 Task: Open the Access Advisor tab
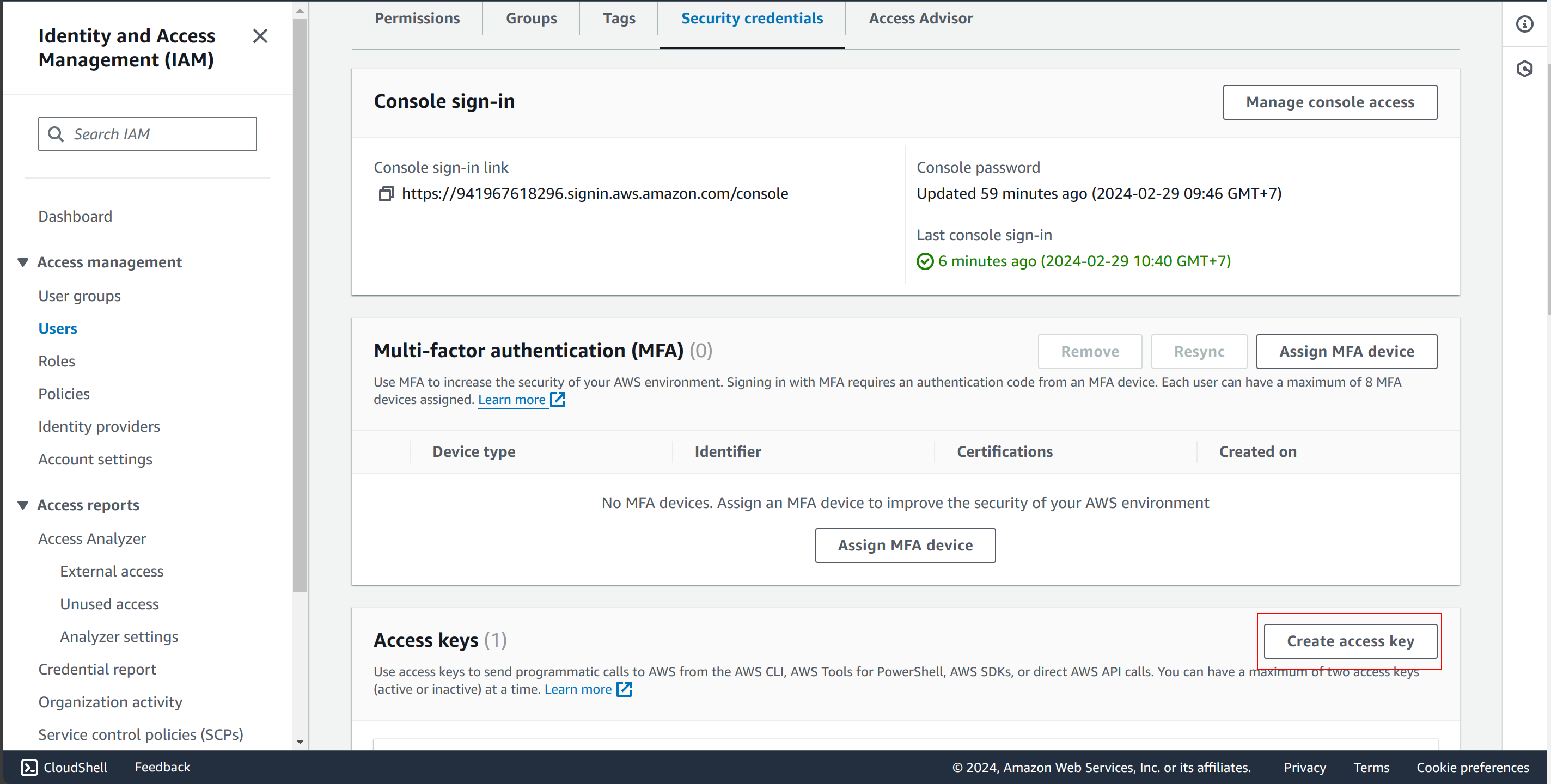[920, 18]
